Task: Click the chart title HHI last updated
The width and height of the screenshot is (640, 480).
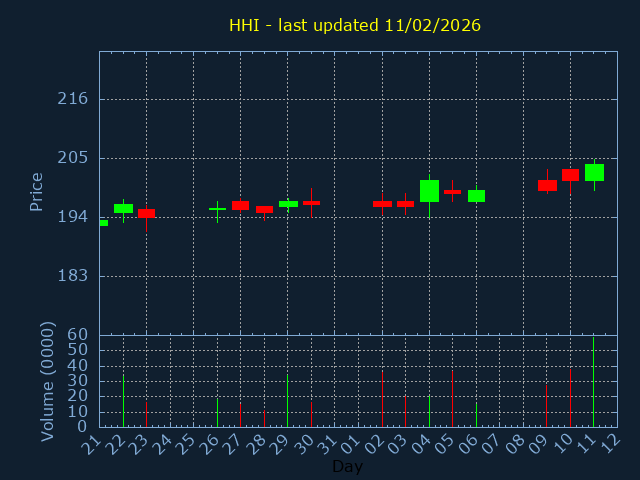Action: 354,25
